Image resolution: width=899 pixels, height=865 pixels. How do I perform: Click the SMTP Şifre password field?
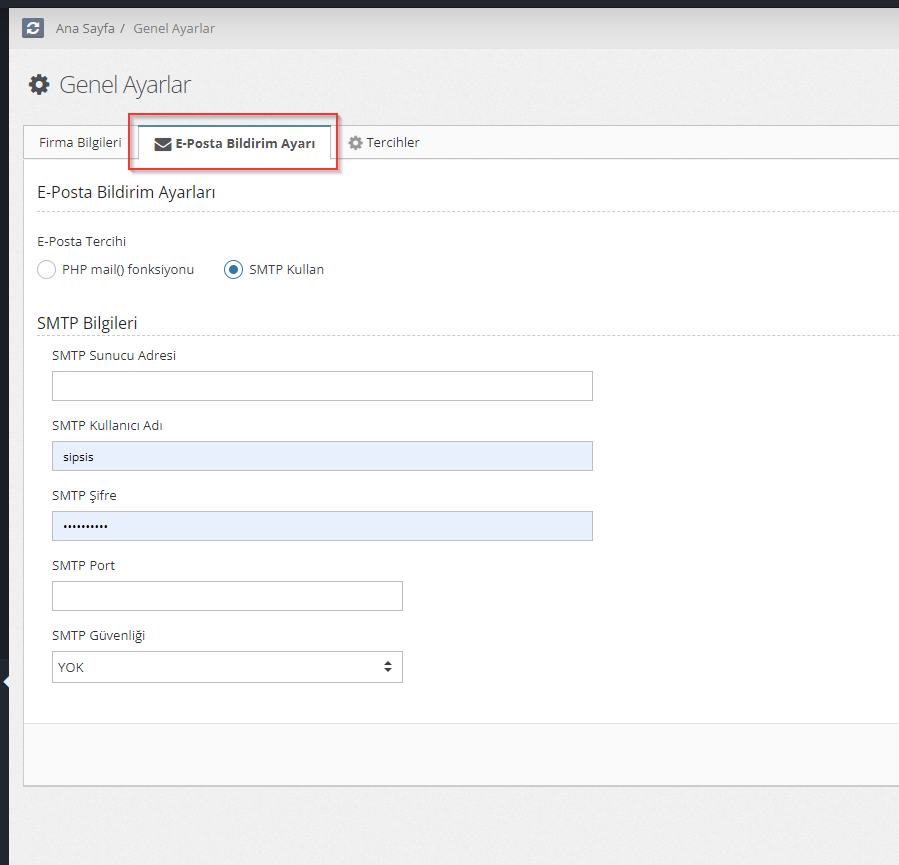pos(322,526)
